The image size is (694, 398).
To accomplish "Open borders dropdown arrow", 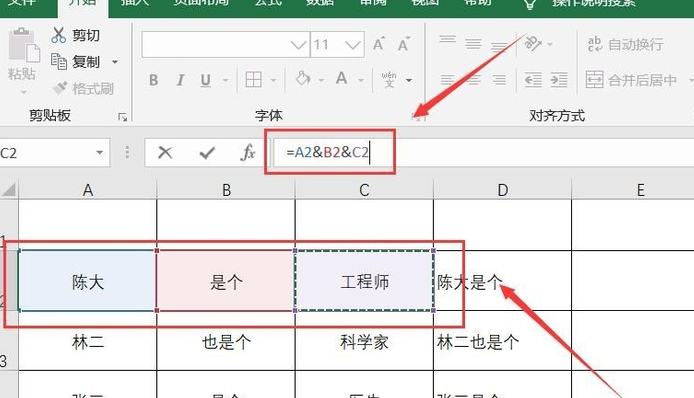I will (x=274, y=81).
